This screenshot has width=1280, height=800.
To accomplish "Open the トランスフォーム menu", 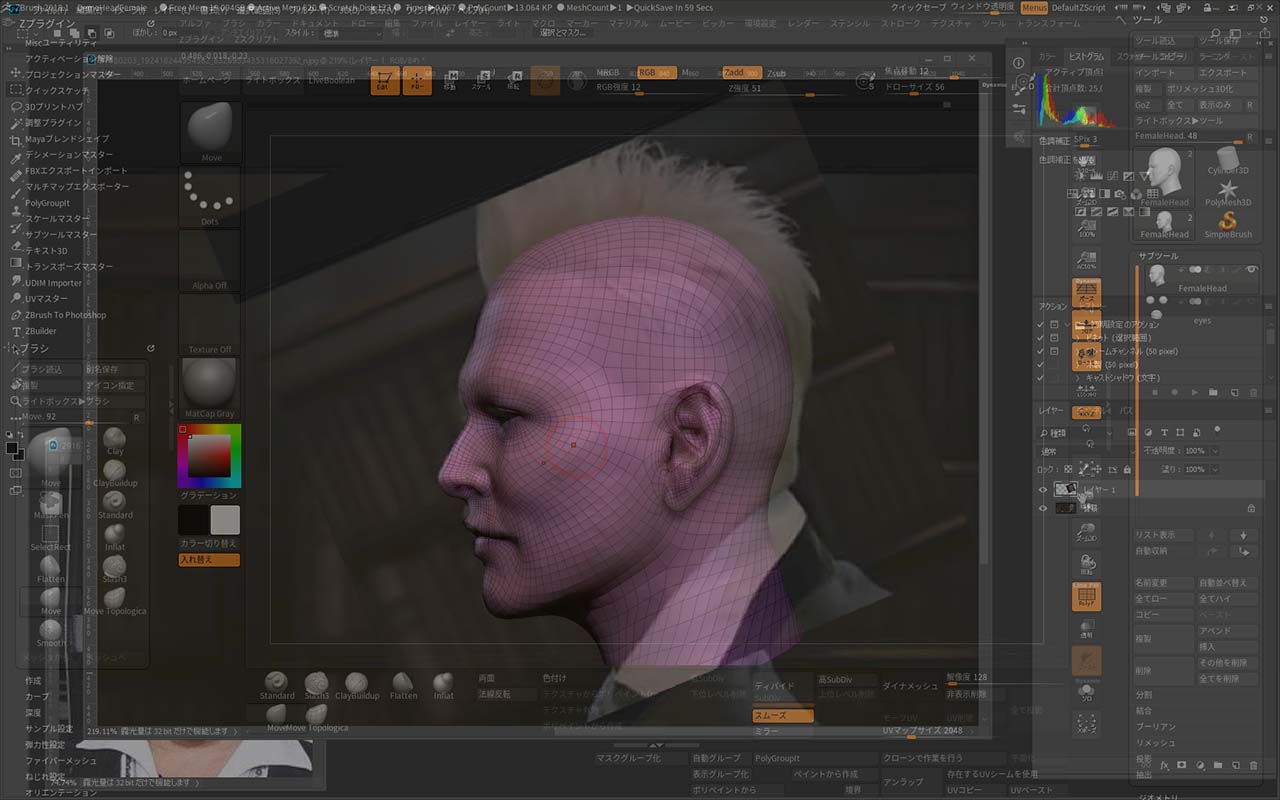I will 1048,23.
